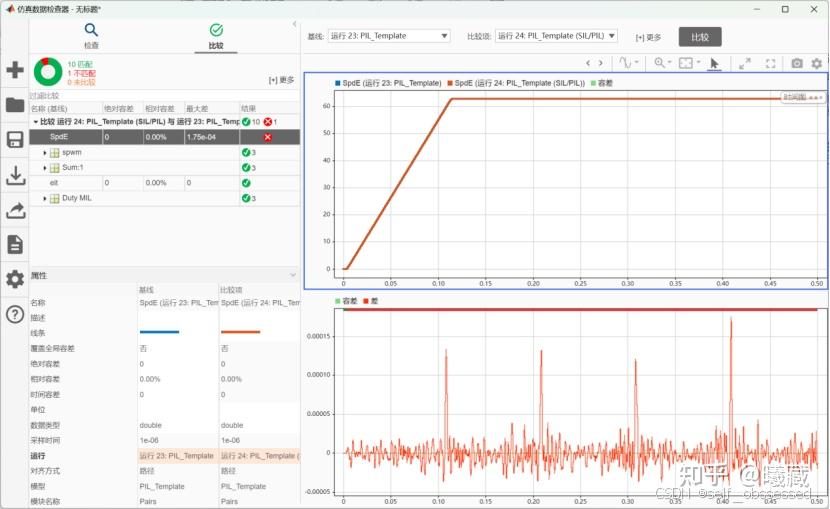Open the 基线 run 23 dropdown
This screenshot has width=830, height=509.
(x=389, y=36)
